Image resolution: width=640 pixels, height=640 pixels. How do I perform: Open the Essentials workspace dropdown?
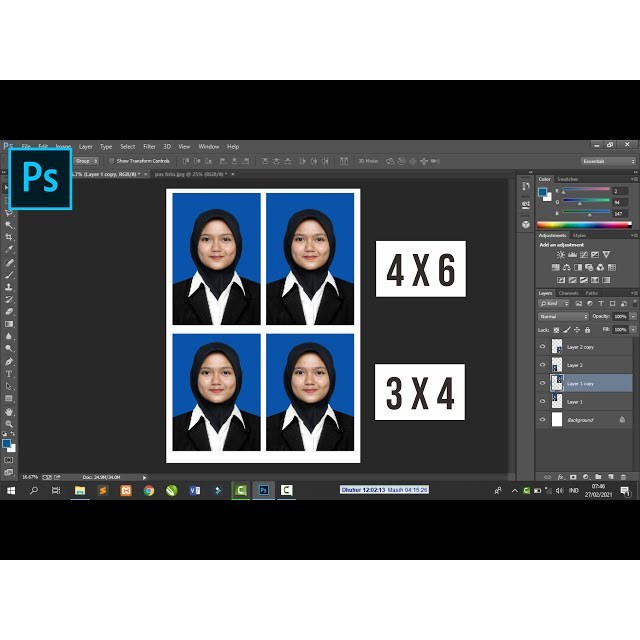click(608, 161)
